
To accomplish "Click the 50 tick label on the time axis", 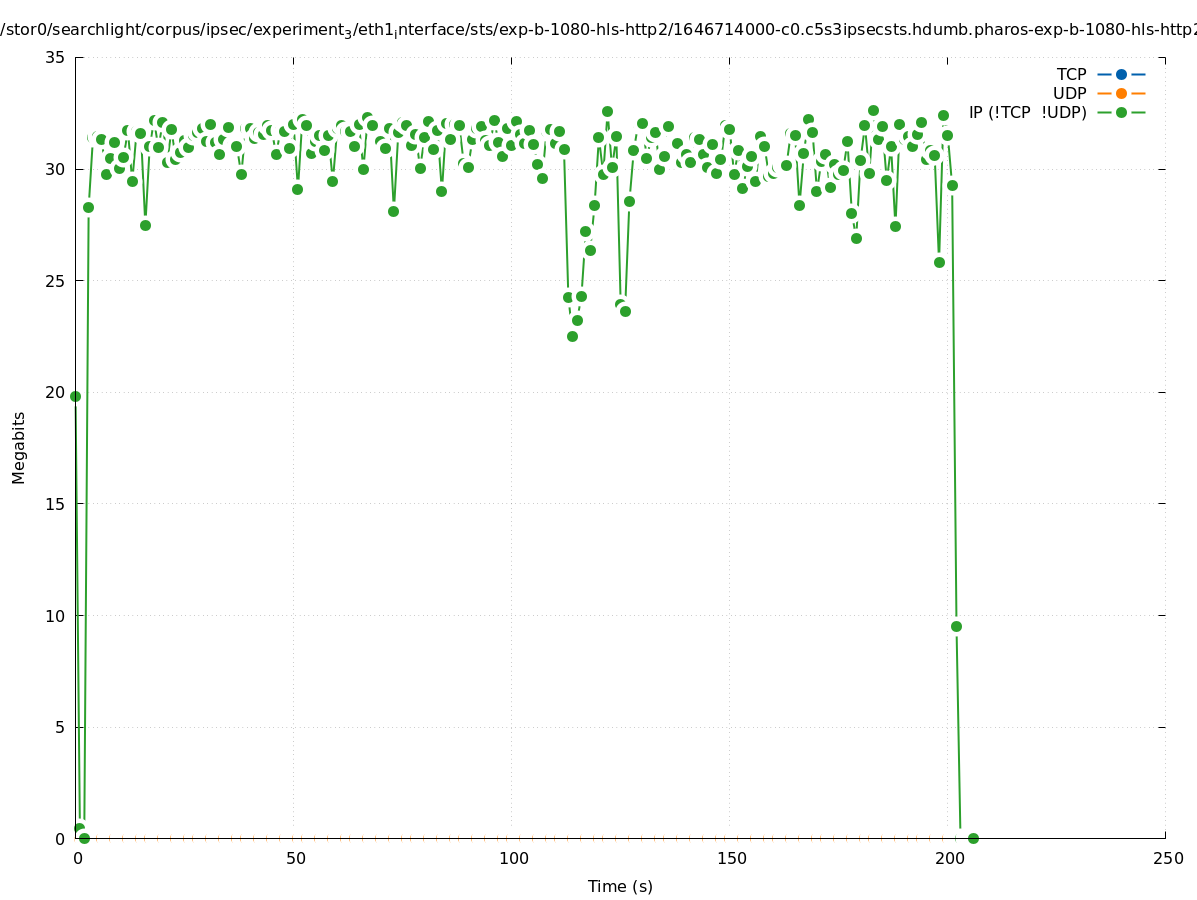I will pos(295,858).
